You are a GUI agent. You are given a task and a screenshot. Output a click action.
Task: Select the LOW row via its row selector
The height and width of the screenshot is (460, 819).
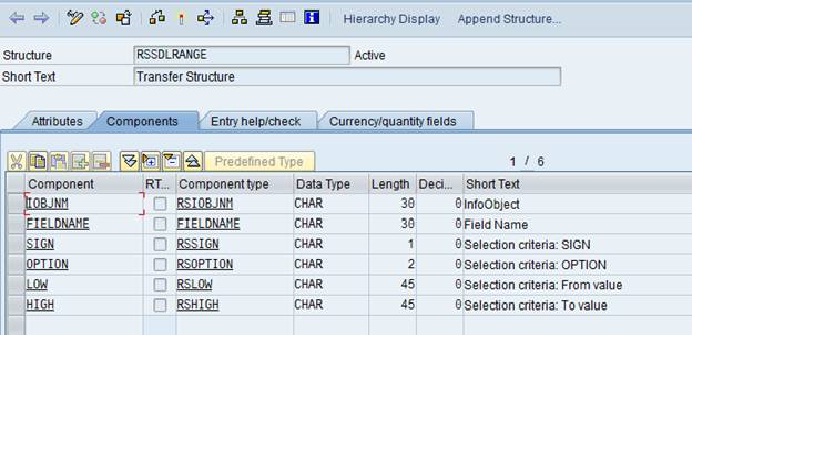[x=16, y=285]
